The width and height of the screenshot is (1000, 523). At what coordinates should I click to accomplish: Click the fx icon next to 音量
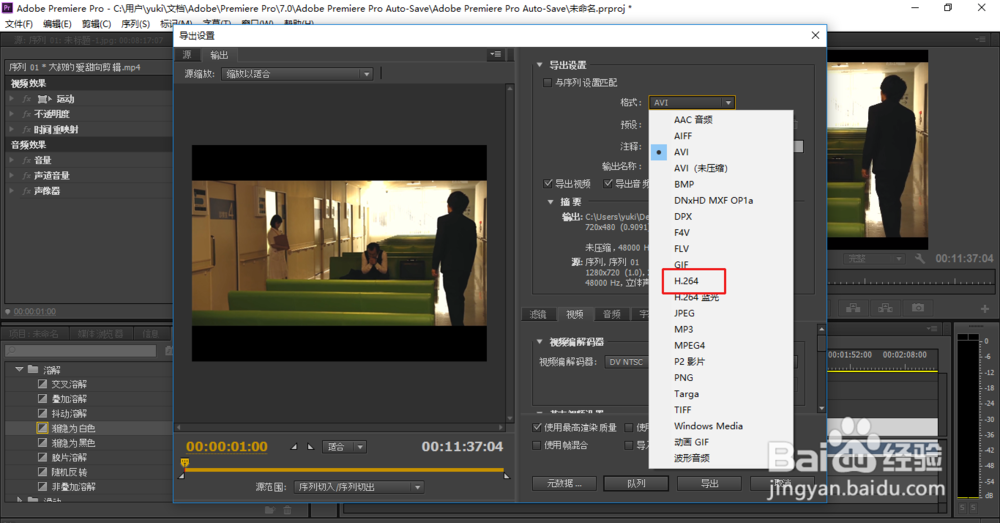[x=27, y=160]
